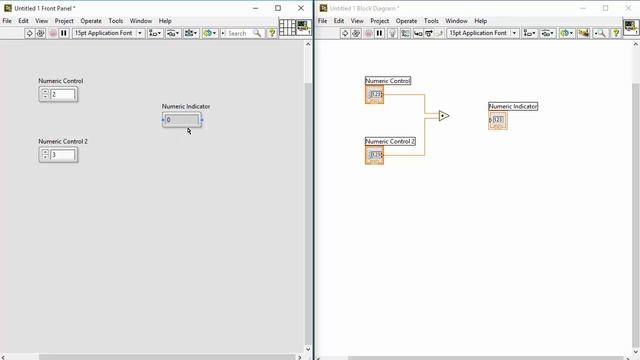Open Project menu in Block Diagram window

click(380, 21)
